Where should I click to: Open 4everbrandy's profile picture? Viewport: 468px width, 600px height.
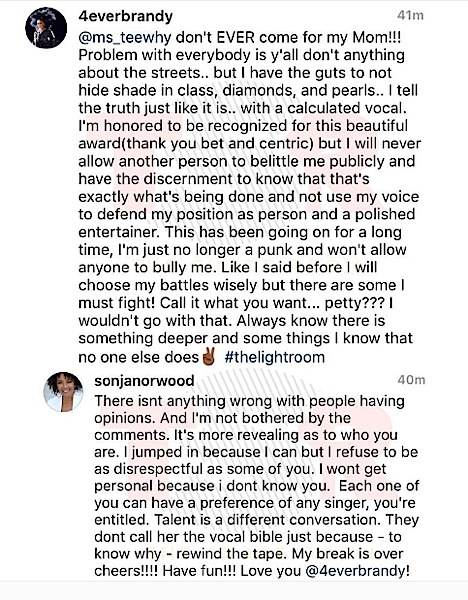point(46,28)
